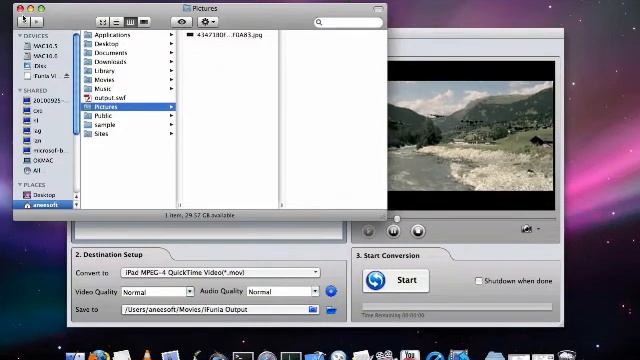Image resolution: width=640 pixels, height=360 pixels.
Task: Collapse the DEVICES sidebar section
Action: [20, 36]
